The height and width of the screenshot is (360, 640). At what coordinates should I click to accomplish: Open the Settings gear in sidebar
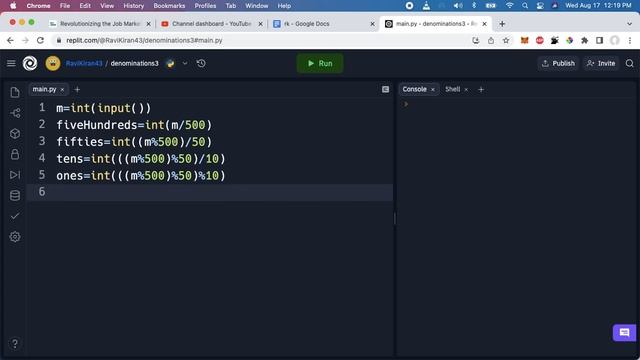point(15,237)
